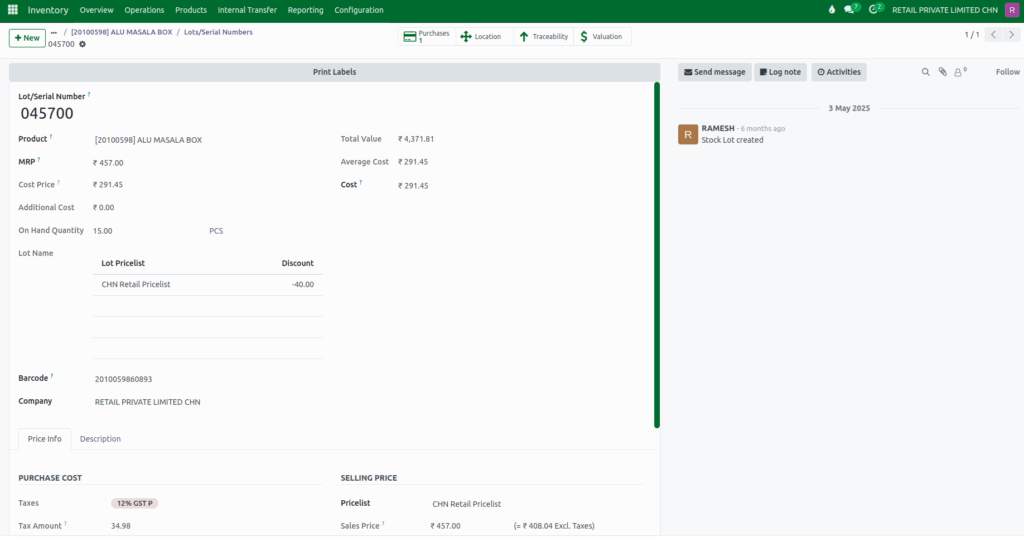Switch to the Description tab
Screen dimensions: 1024x537
100,439
